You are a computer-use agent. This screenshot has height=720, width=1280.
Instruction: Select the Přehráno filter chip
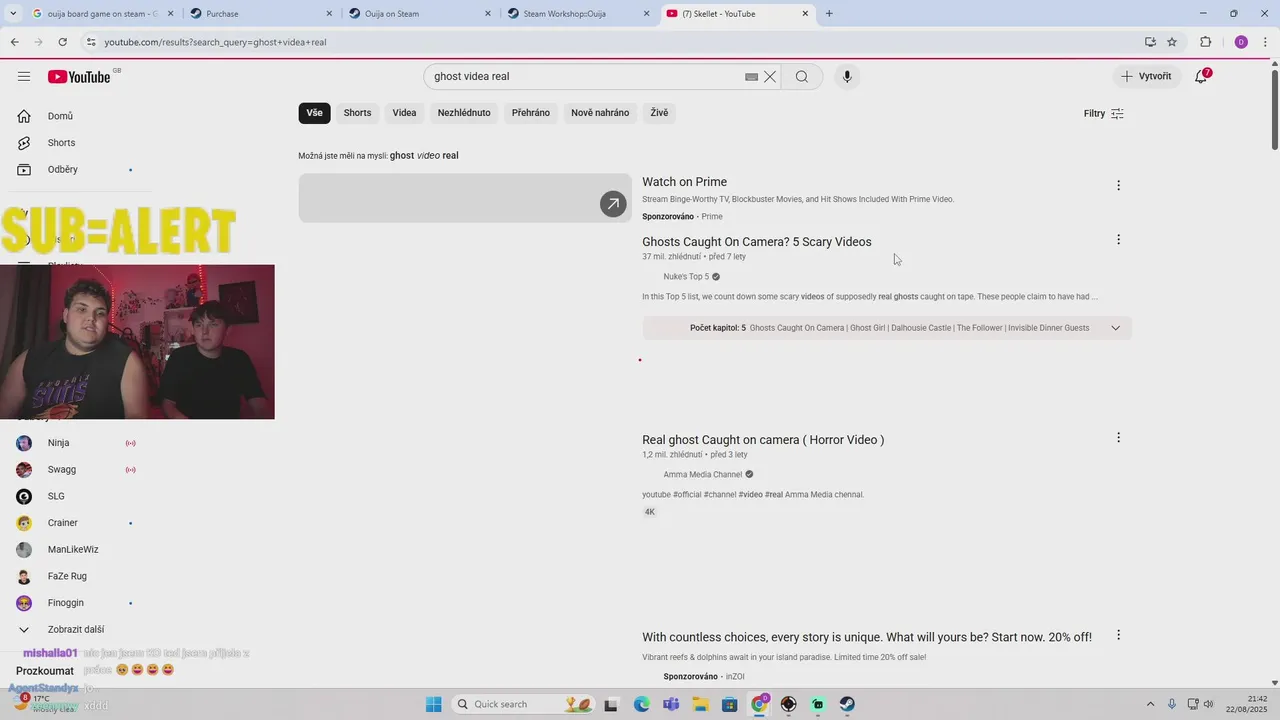click(531, 113)
